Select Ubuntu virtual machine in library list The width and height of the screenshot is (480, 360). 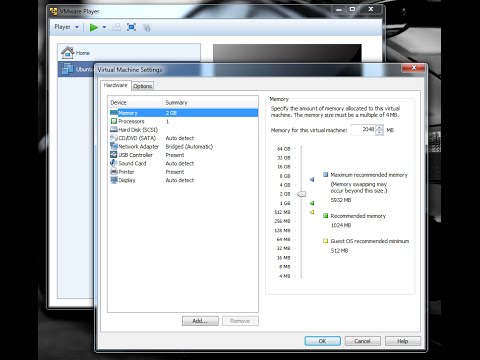(x=77, y=69)
